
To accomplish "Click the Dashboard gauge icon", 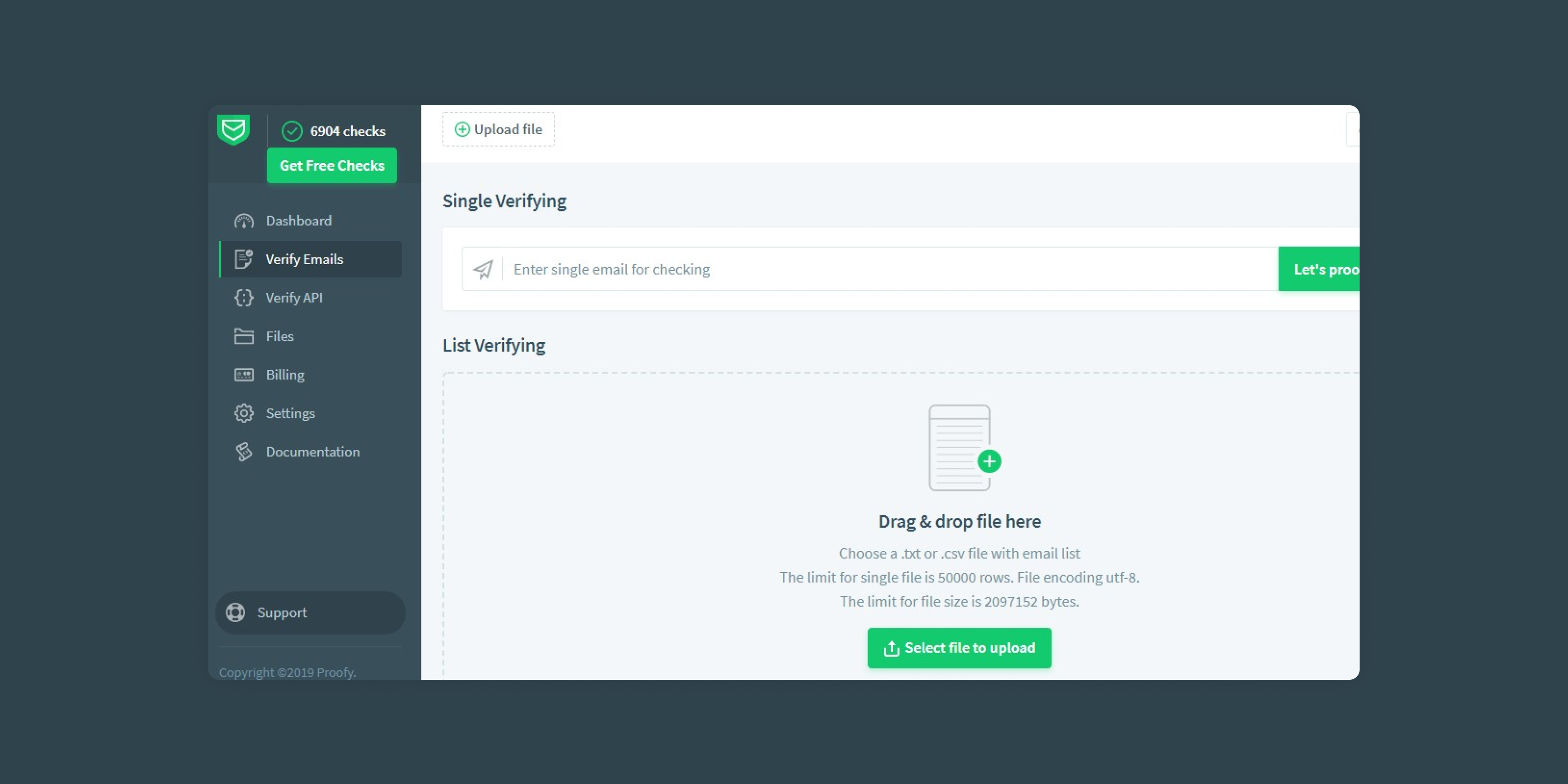I will click(244, 221).
